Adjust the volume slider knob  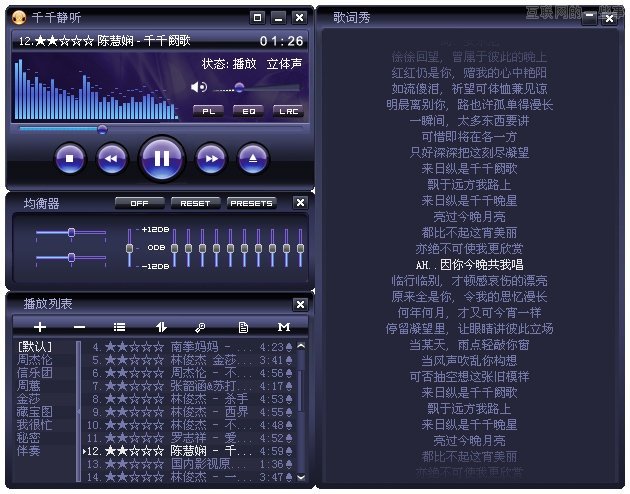(239, 87)
